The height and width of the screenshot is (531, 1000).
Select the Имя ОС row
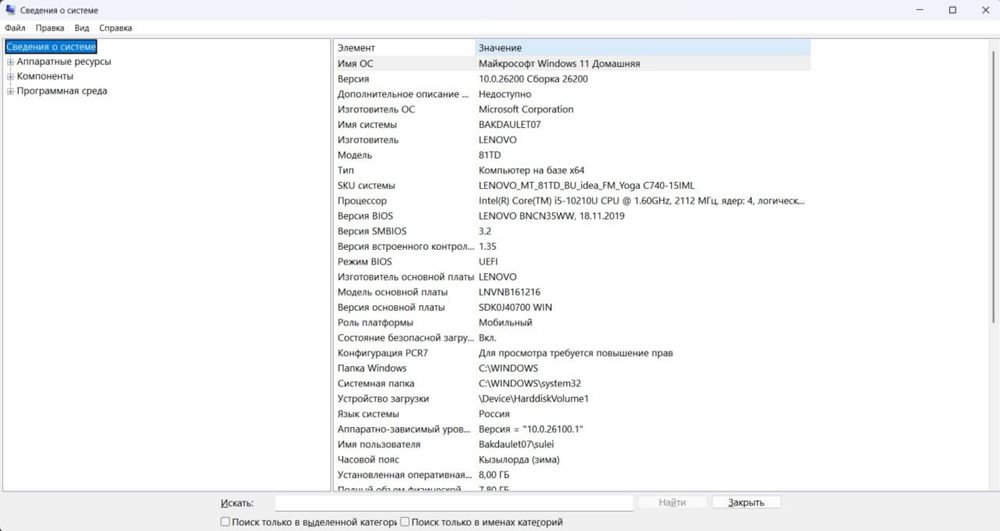coord(572,64)
